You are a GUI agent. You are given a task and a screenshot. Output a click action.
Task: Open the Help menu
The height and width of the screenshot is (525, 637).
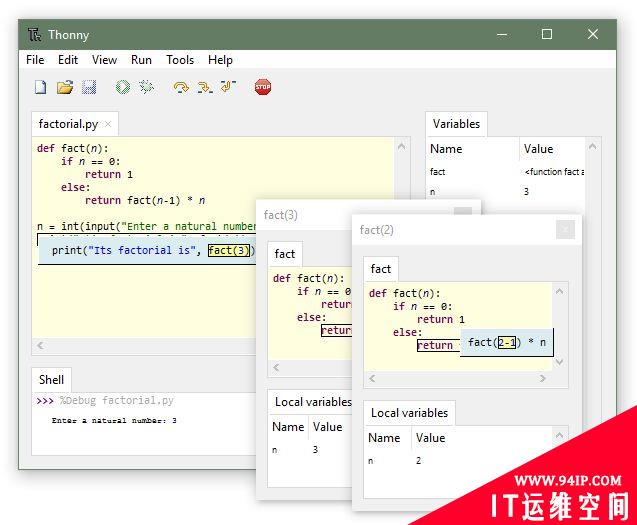click(x=221, y=60)
